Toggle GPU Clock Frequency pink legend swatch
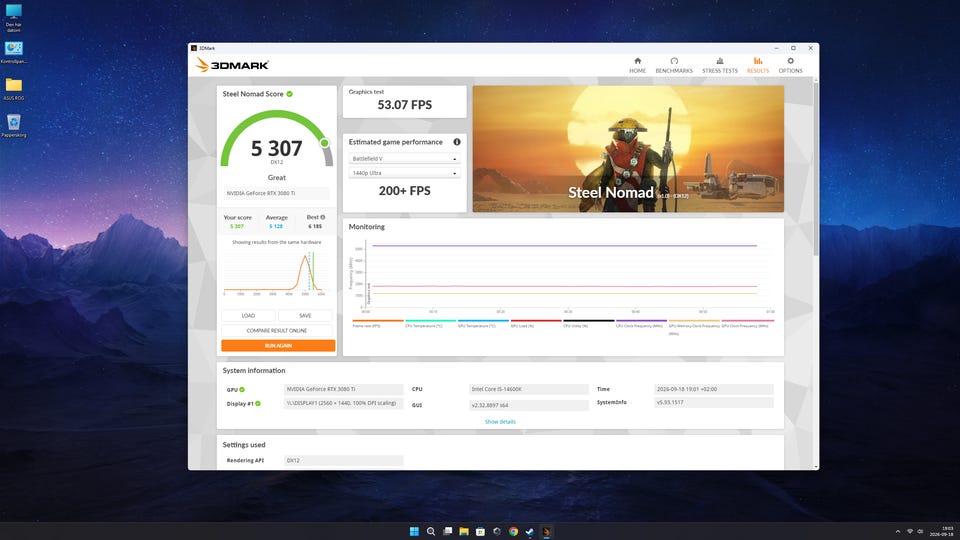 tap(748, 320)
